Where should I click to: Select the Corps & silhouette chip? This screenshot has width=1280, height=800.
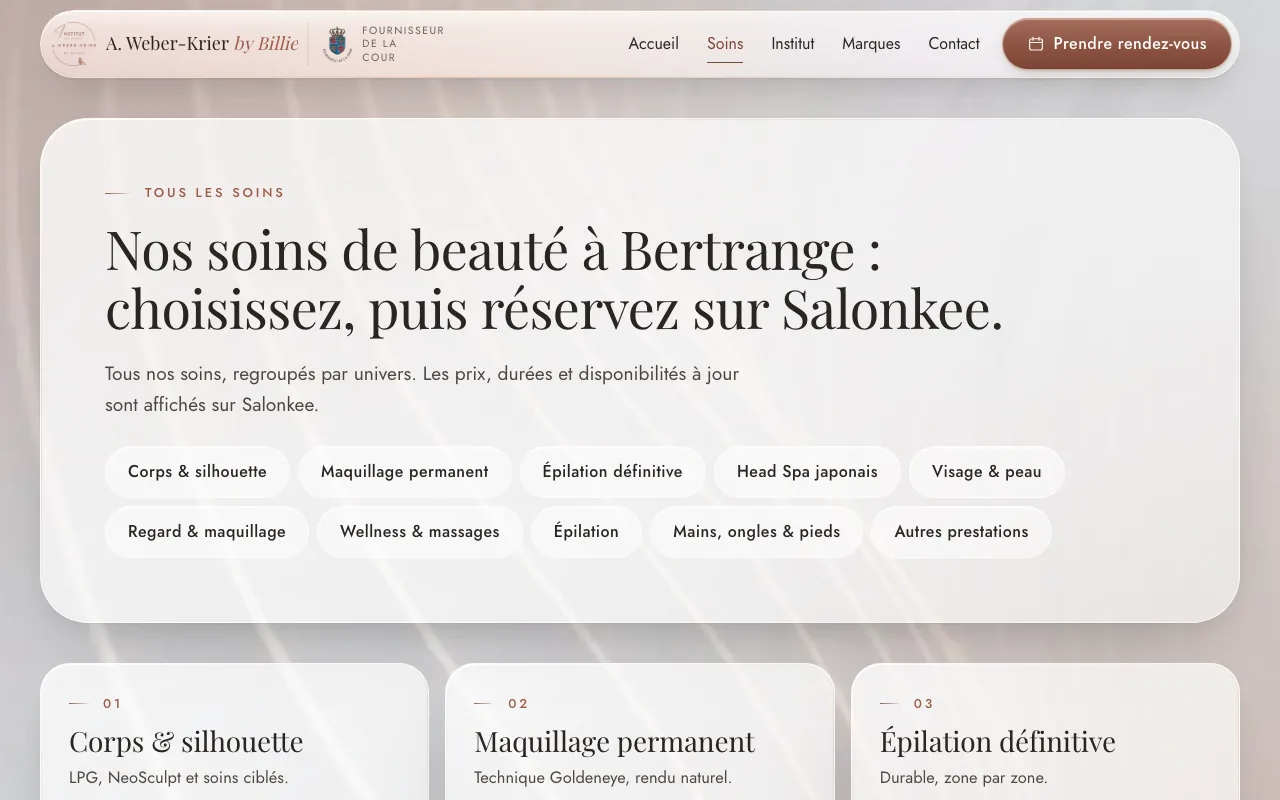[x=197, y=472]
